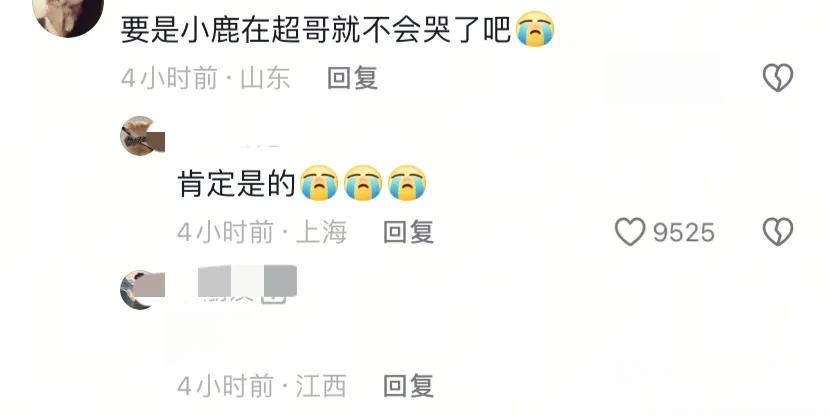Dislike the 上海 reply with broken heart

coord(778,232)
